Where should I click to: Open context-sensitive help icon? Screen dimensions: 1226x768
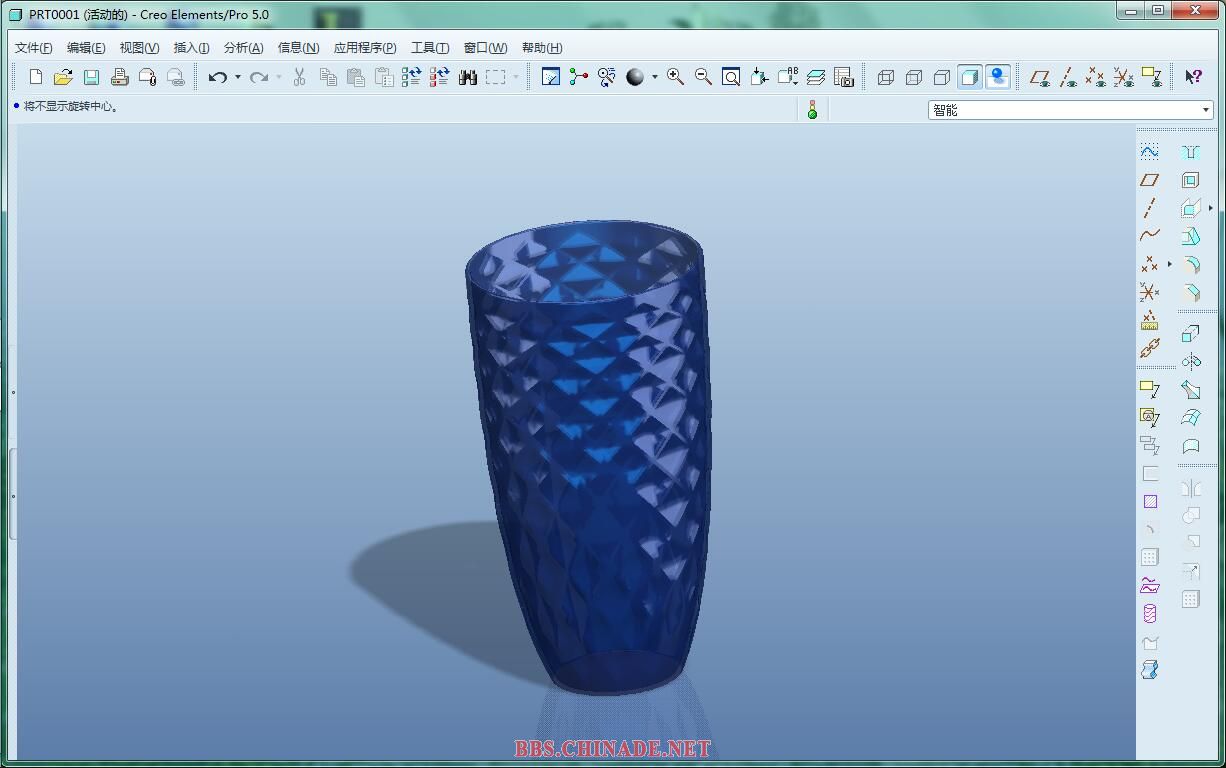(1193, 77)
